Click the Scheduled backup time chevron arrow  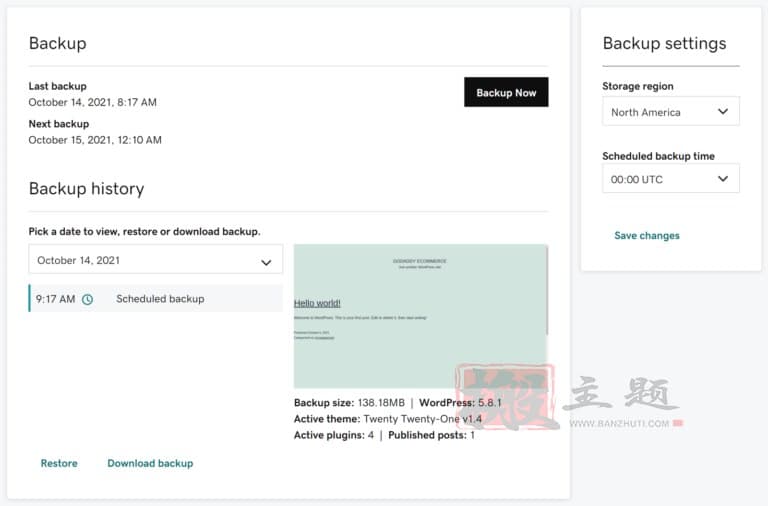click(722, 179)
